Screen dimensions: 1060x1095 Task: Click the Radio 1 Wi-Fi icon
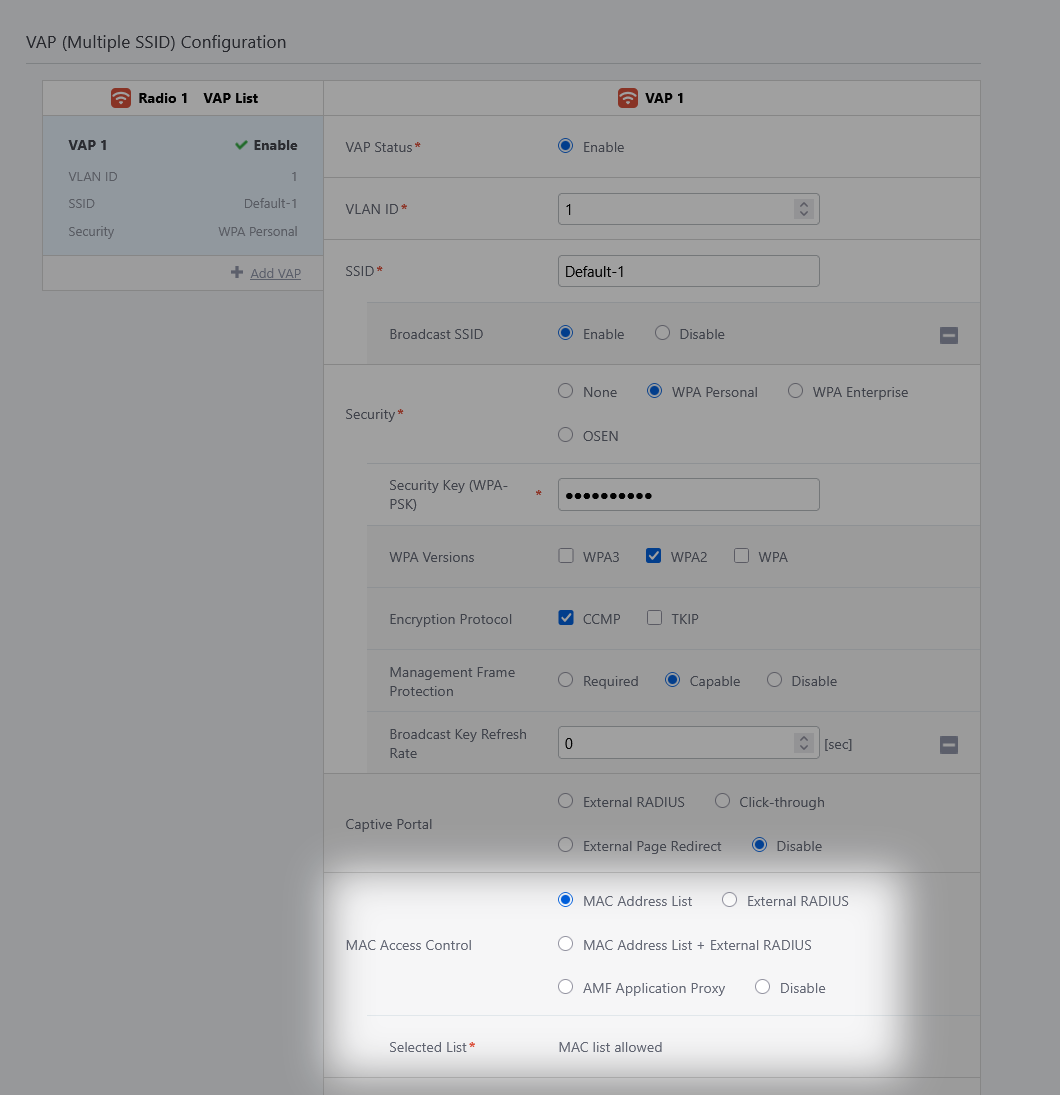pos(121,98)
